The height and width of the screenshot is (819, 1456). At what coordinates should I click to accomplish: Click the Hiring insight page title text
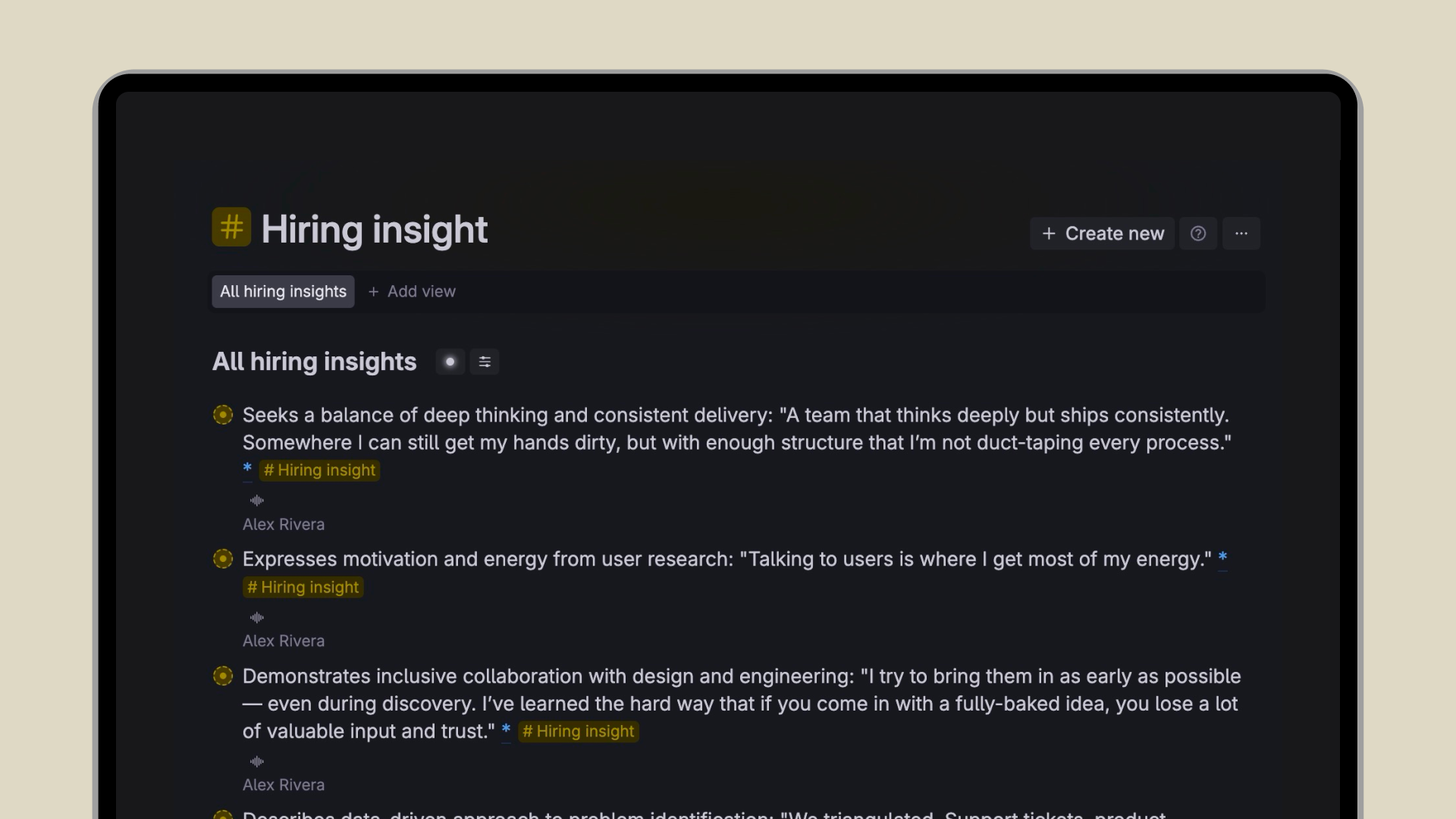coord(375,230)
